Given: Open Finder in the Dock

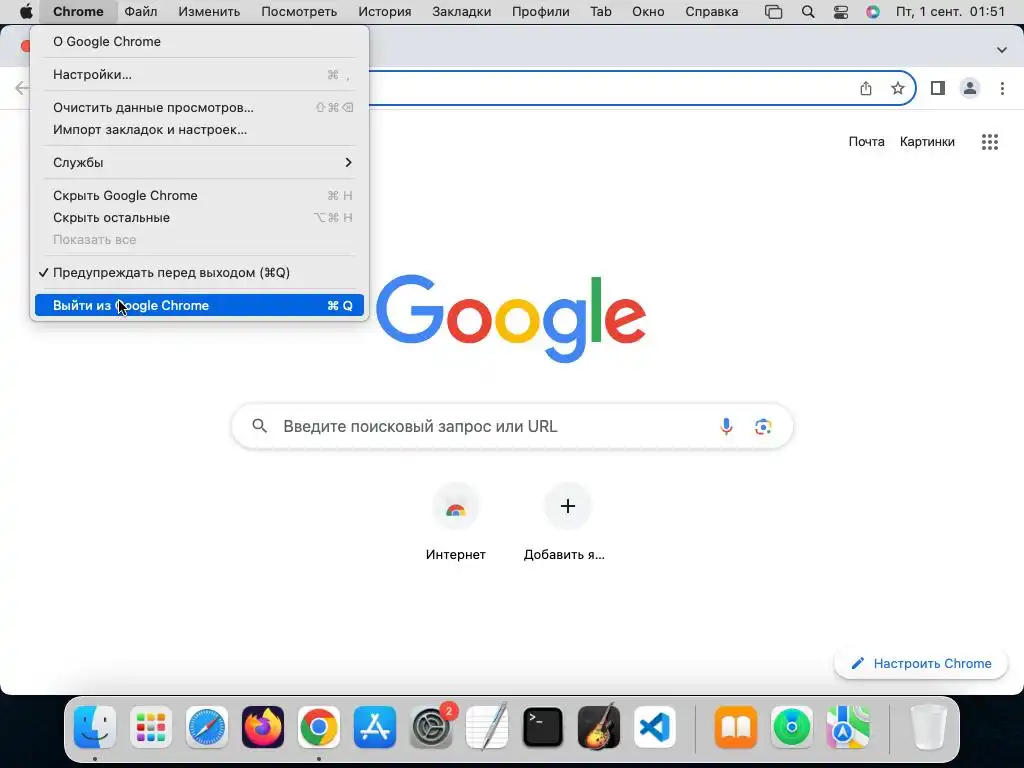Looking at the screenshot, I should click(95, 727).
